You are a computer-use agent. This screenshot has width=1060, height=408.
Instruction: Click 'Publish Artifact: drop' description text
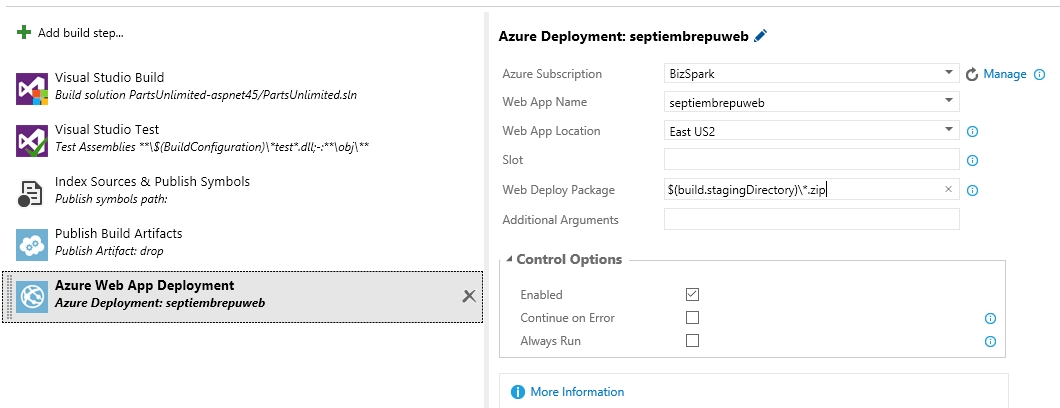[x=109, y=251]
